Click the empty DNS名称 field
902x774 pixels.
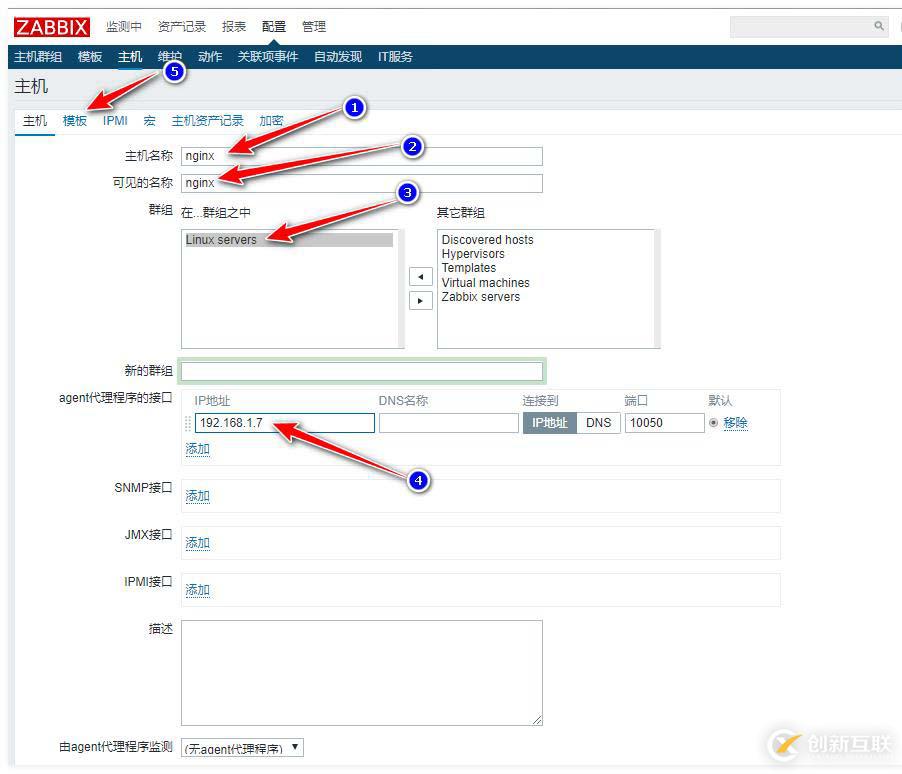point(449,423)
